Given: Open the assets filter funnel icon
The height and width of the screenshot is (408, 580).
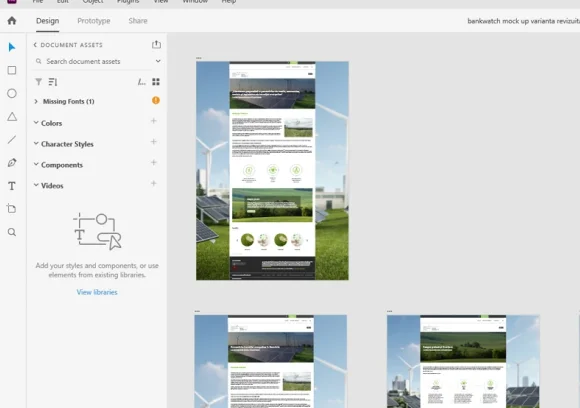Looking at the screenshot, I should pos(38,82).
